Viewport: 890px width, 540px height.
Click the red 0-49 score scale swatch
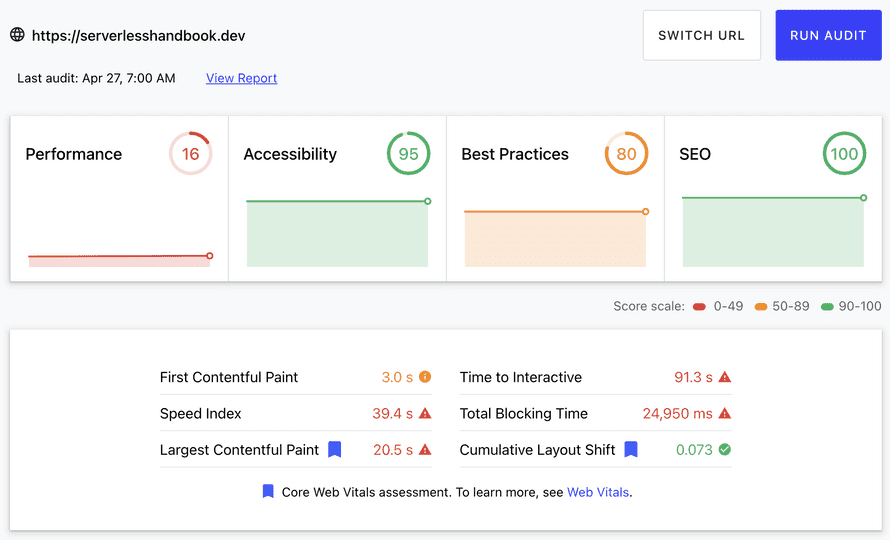click(699, 306)
